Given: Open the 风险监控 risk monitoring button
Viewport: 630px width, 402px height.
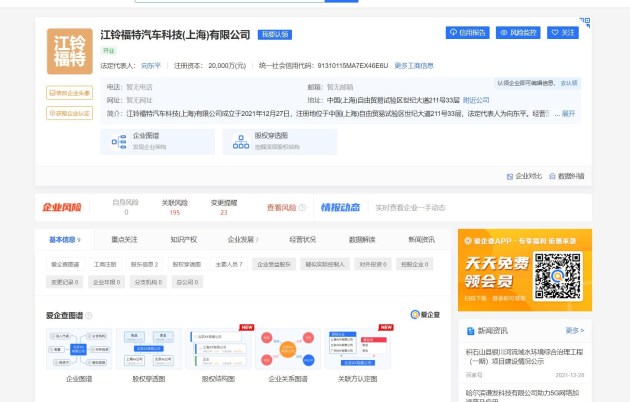Looking at the screenshot, I should [518, 33].
